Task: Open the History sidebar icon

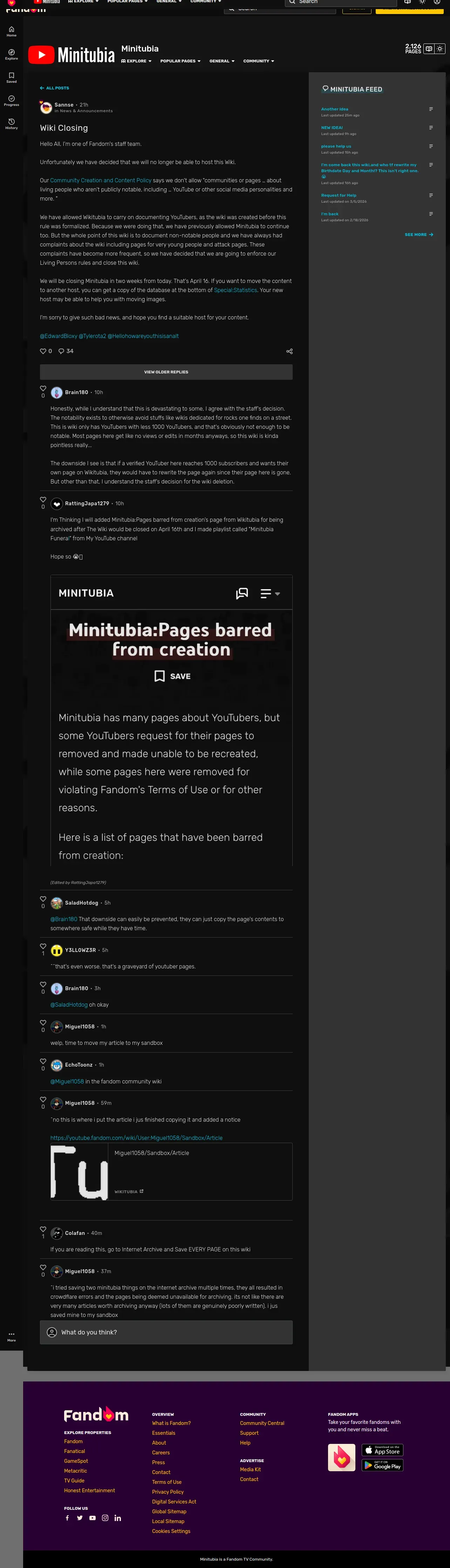Action: 12,123
